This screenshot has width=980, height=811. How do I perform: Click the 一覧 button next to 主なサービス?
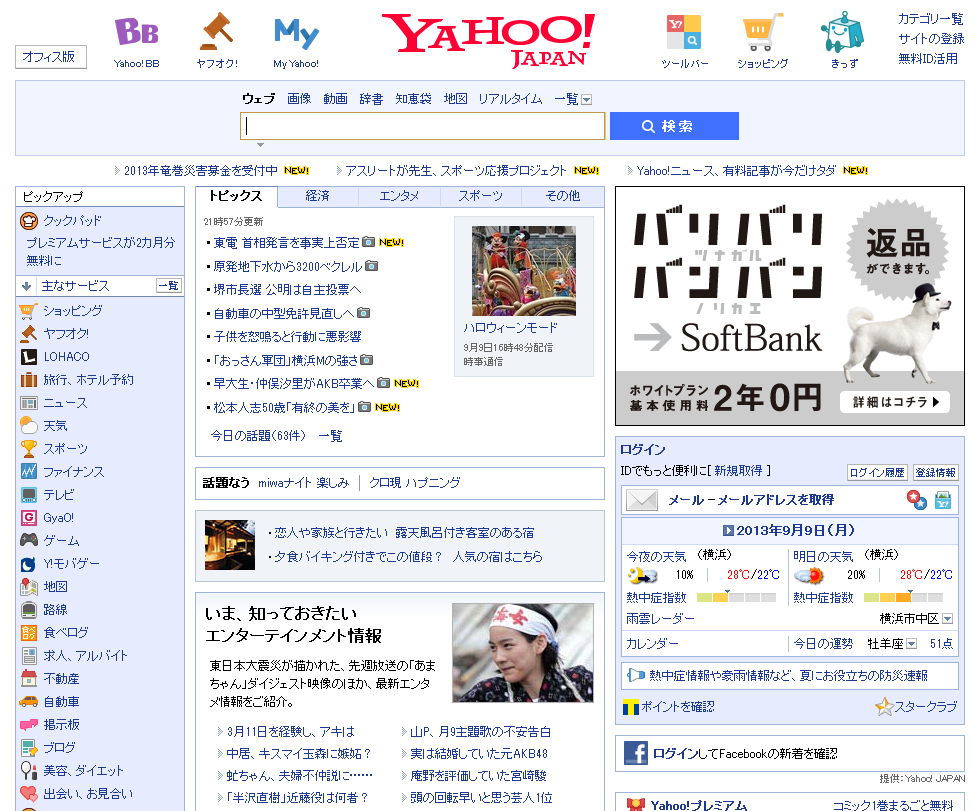click(169, 286)
